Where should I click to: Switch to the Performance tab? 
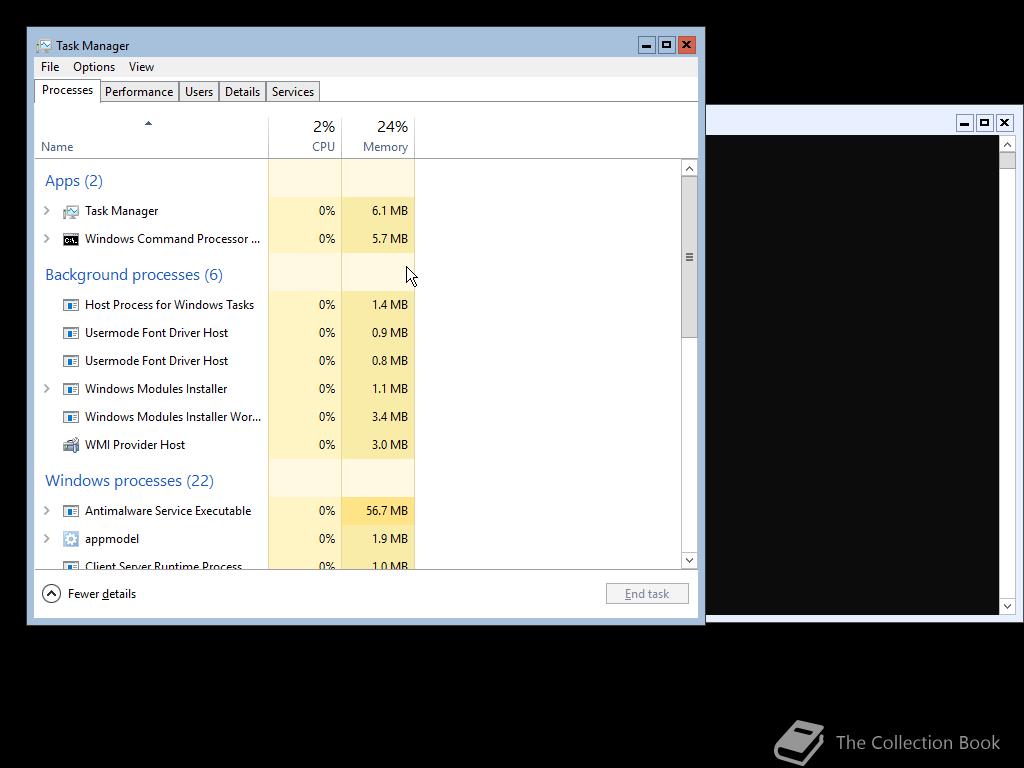click(x=139, y=91)
